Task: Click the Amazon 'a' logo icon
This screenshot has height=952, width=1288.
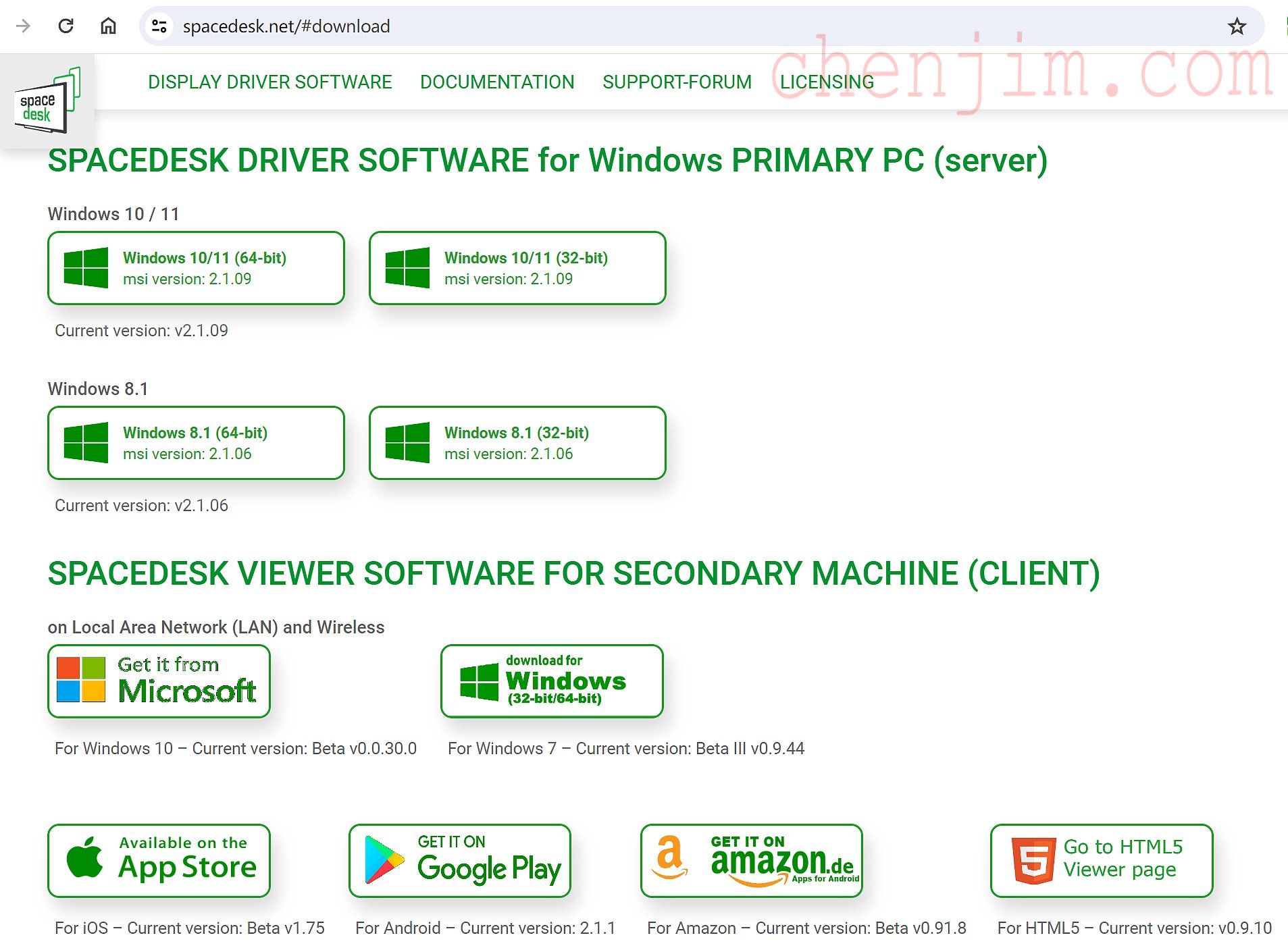Action: (x=669, y=857)
